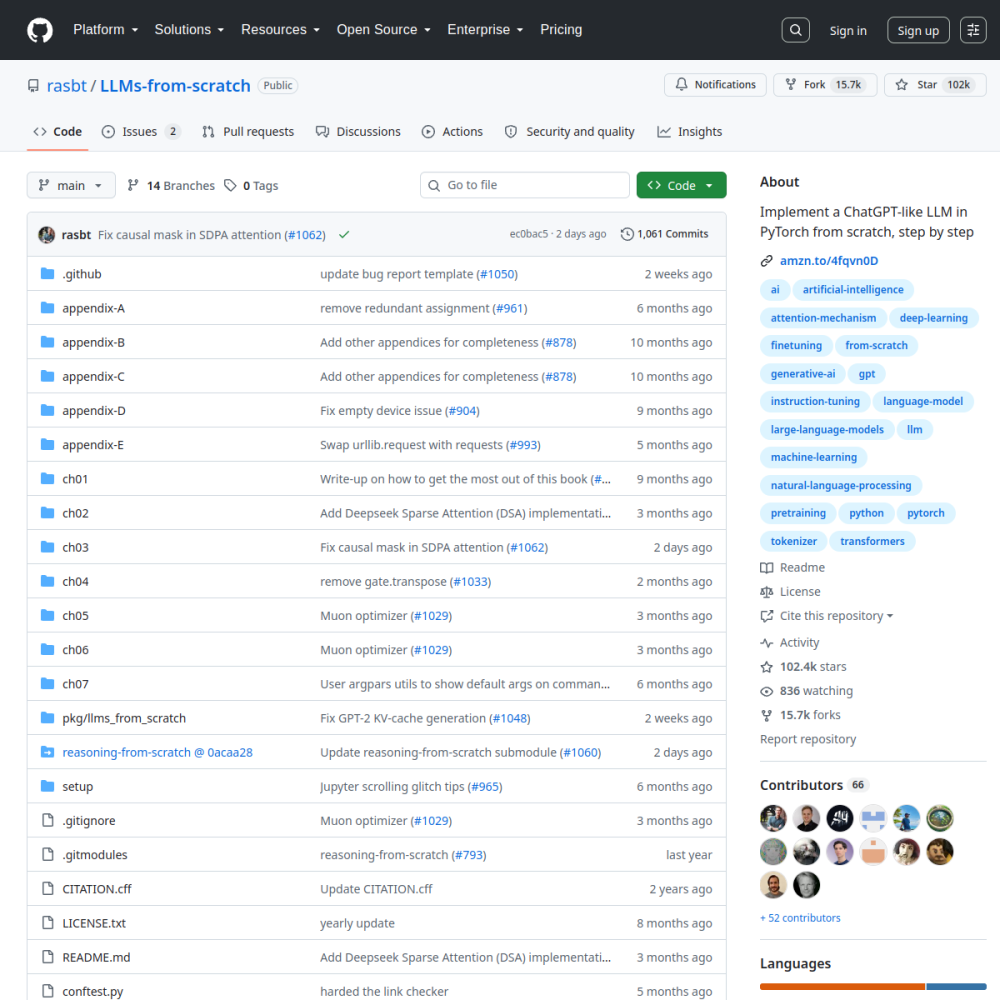Click the + 52 contributors link
The image size is (1000, 1000).
(x=800, y=918)
